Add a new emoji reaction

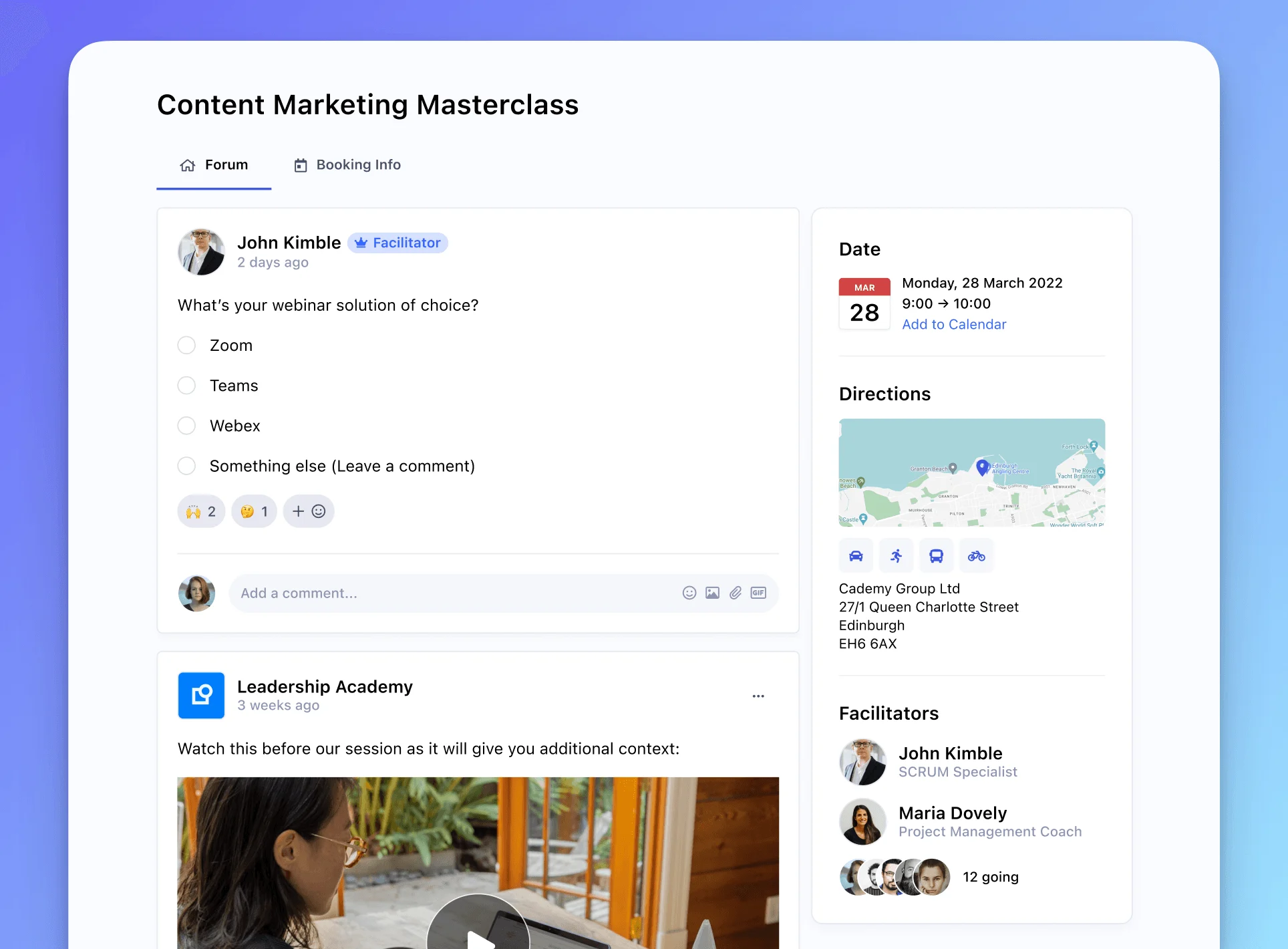pyautogui.click(x=309, y=511)
